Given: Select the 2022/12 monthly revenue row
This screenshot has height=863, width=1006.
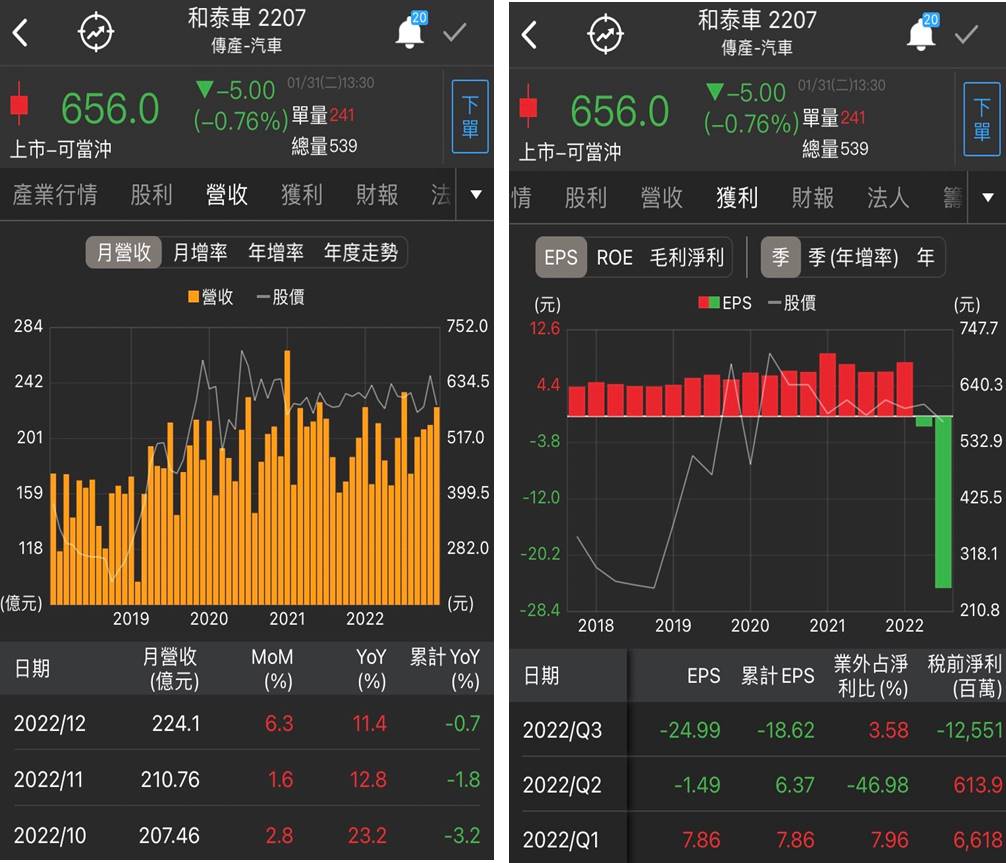Looking at the screenshot, I should click(246, 723).
